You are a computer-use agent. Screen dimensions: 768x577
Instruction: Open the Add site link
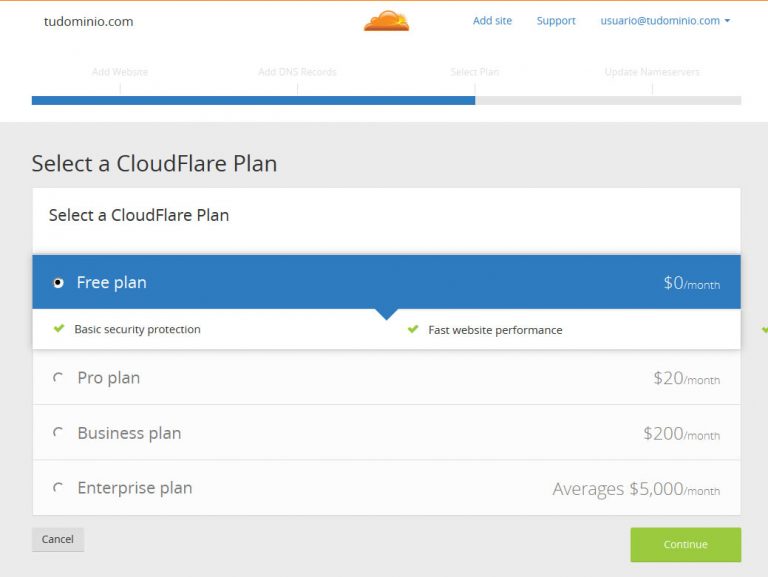[x=492, y=21]
